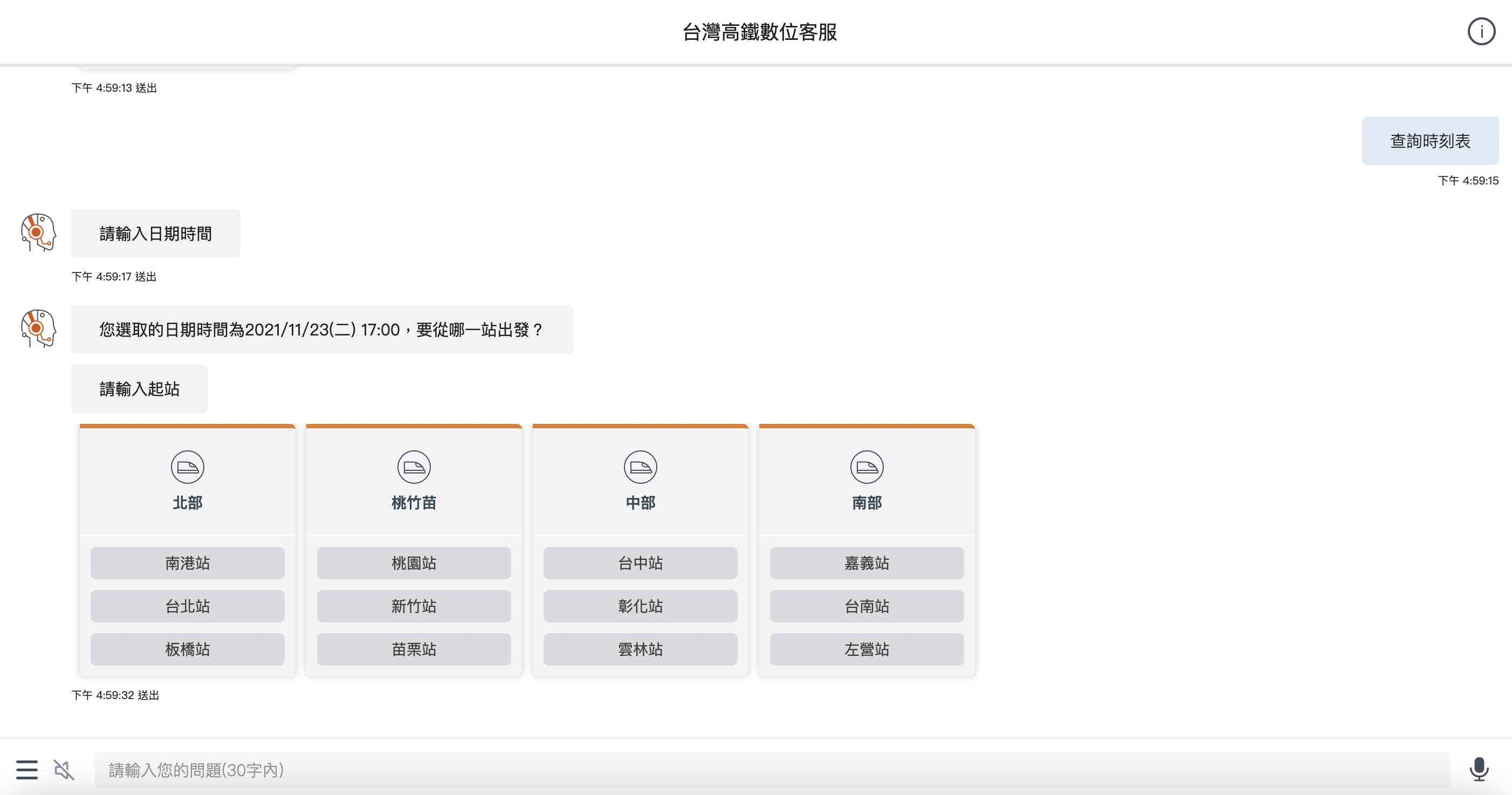This screenshot has width=1512, height=795.
Task: Pick 新竹站 station button
Action: 414,606
